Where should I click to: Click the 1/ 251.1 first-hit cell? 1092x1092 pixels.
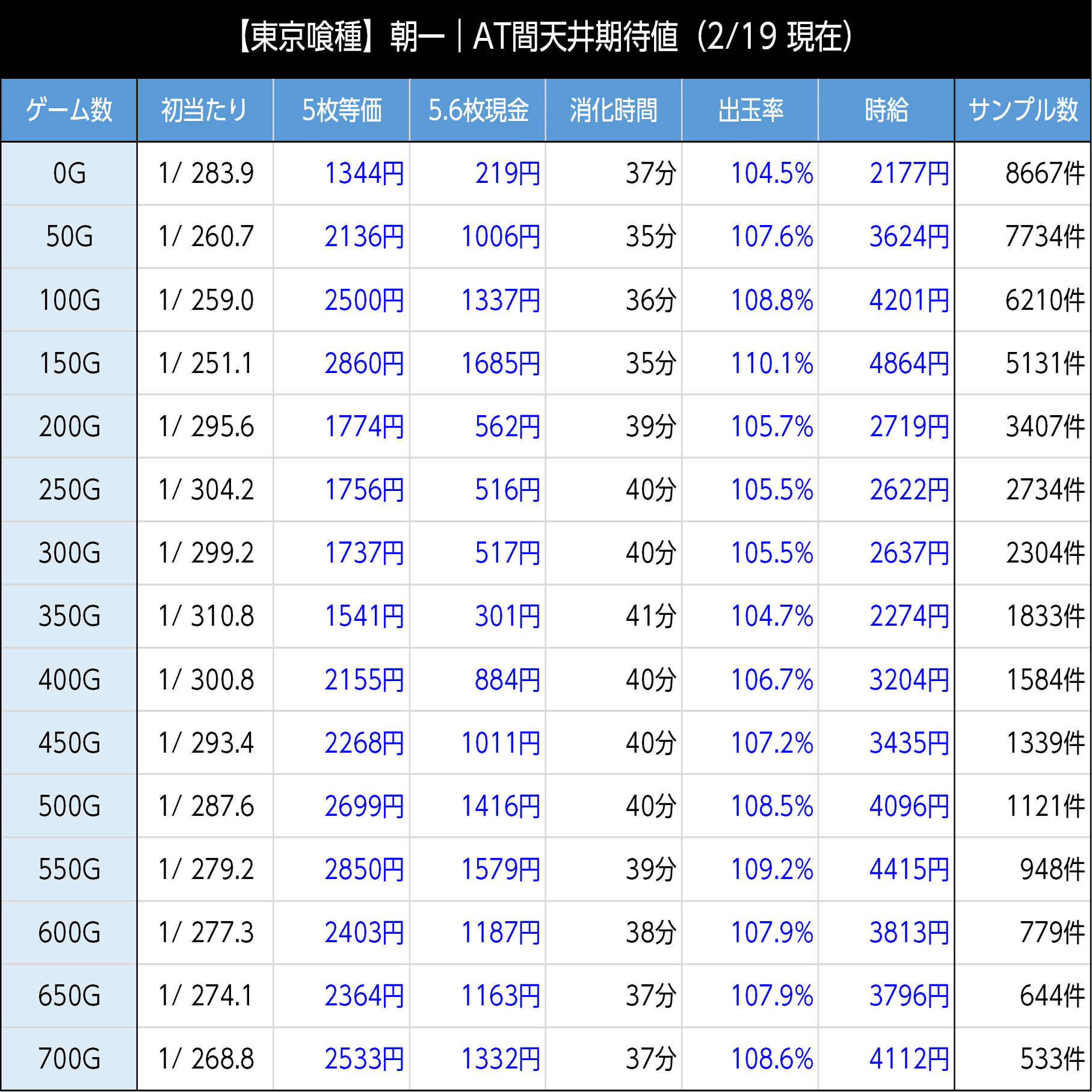205,363
